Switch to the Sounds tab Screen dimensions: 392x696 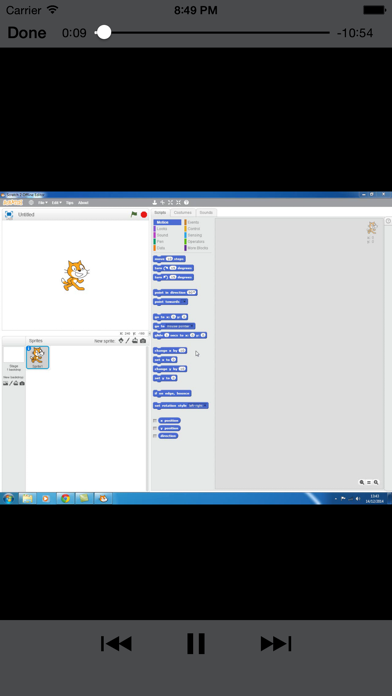tap(206, 213)
